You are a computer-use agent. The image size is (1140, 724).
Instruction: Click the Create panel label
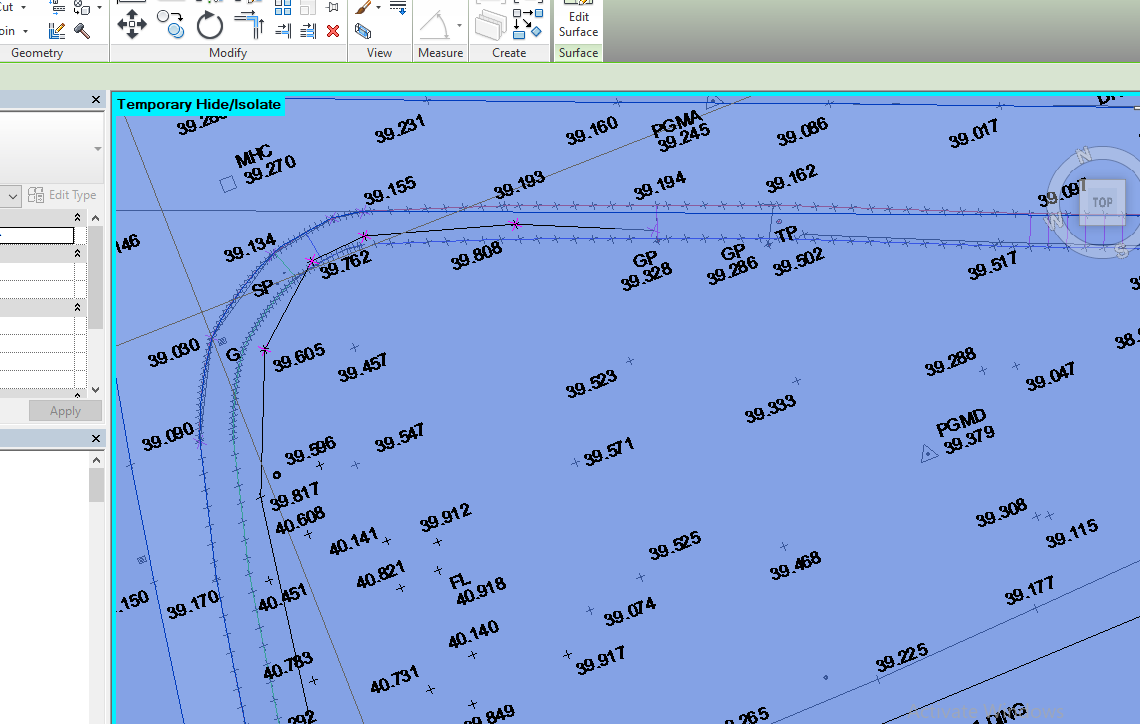[x=509, y=53]
